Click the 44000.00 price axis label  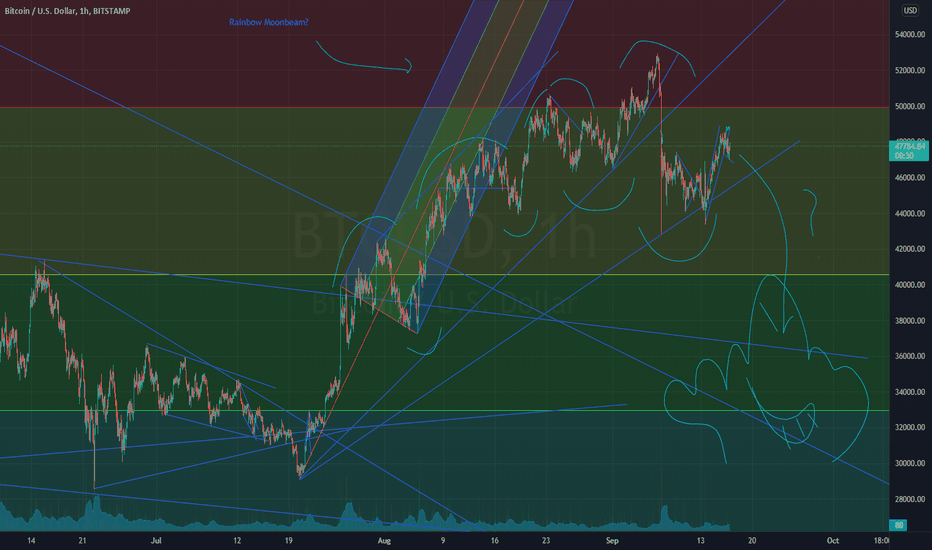[x=909, y=213]
